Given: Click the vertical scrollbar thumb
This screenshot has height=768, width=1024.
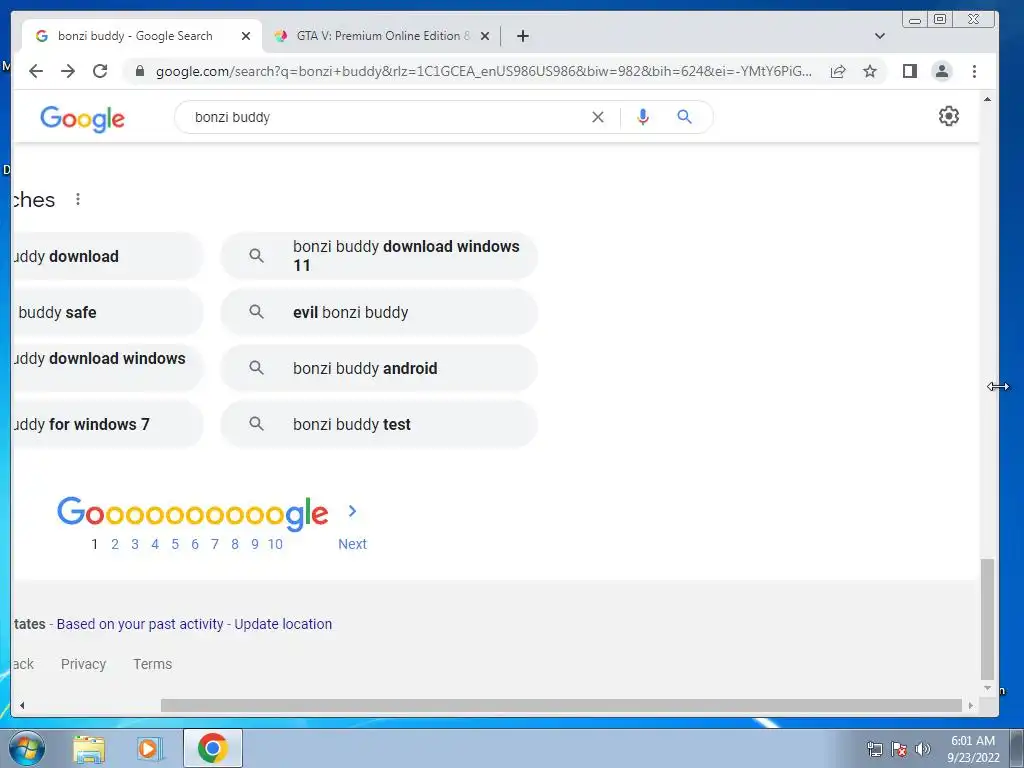Looking at the screenshot, I should click(x=987, y=619).
